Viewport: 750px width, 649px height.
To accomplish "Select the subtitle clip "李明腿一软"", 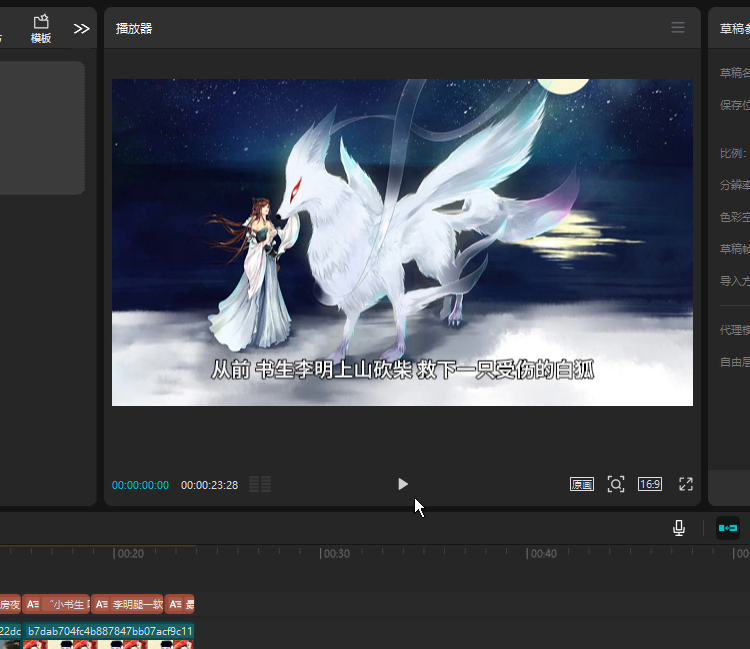I will click(127, 605).
